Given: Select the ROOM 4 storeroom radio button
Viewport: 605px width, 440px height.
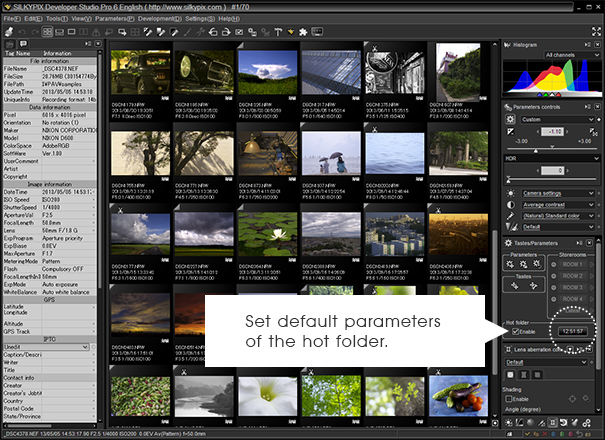Looking at the screenshot, I should point(554,299).
